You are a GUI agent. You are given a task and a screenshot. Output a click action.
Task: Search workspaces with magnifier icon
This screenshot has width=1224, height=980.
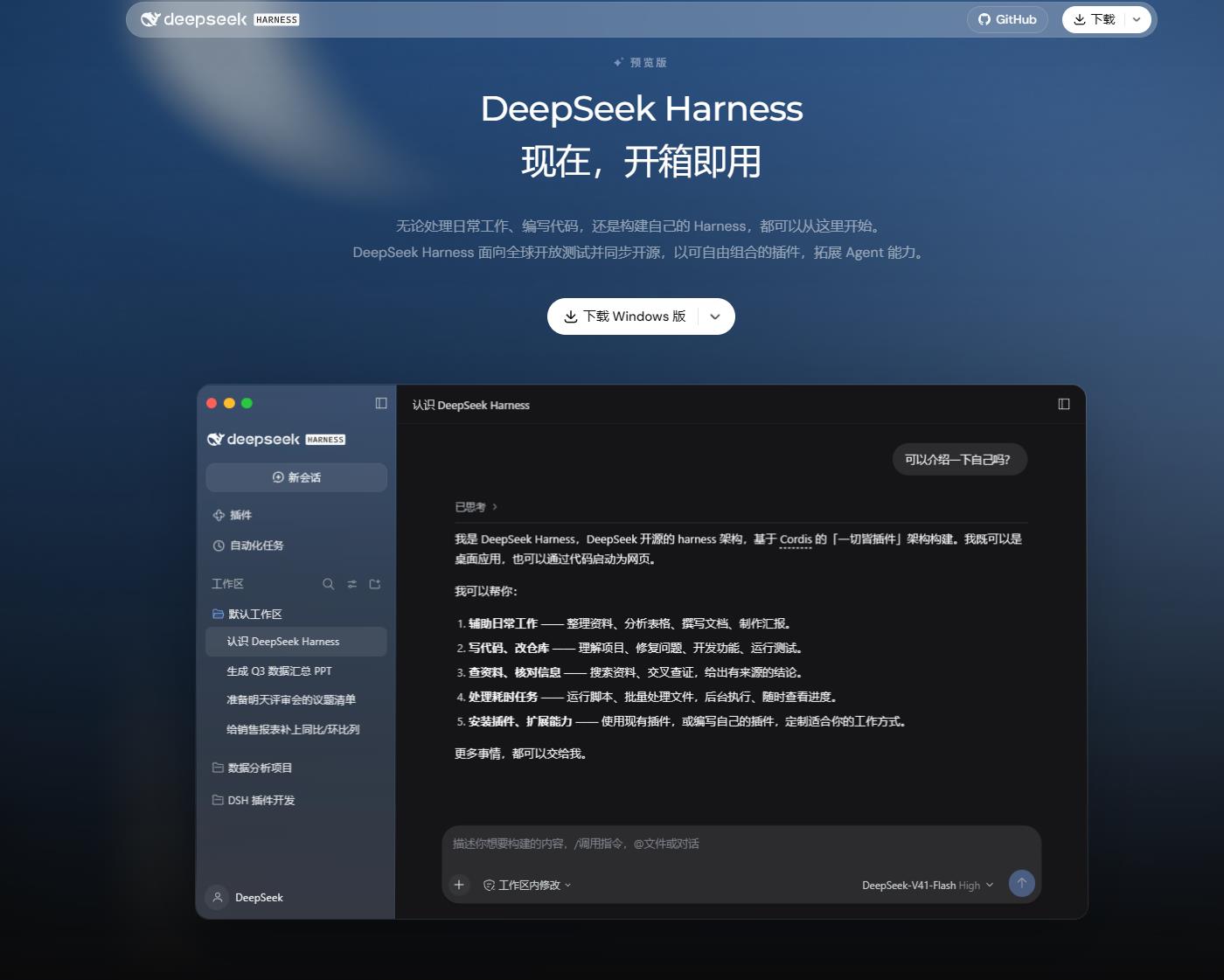[328, 584]
